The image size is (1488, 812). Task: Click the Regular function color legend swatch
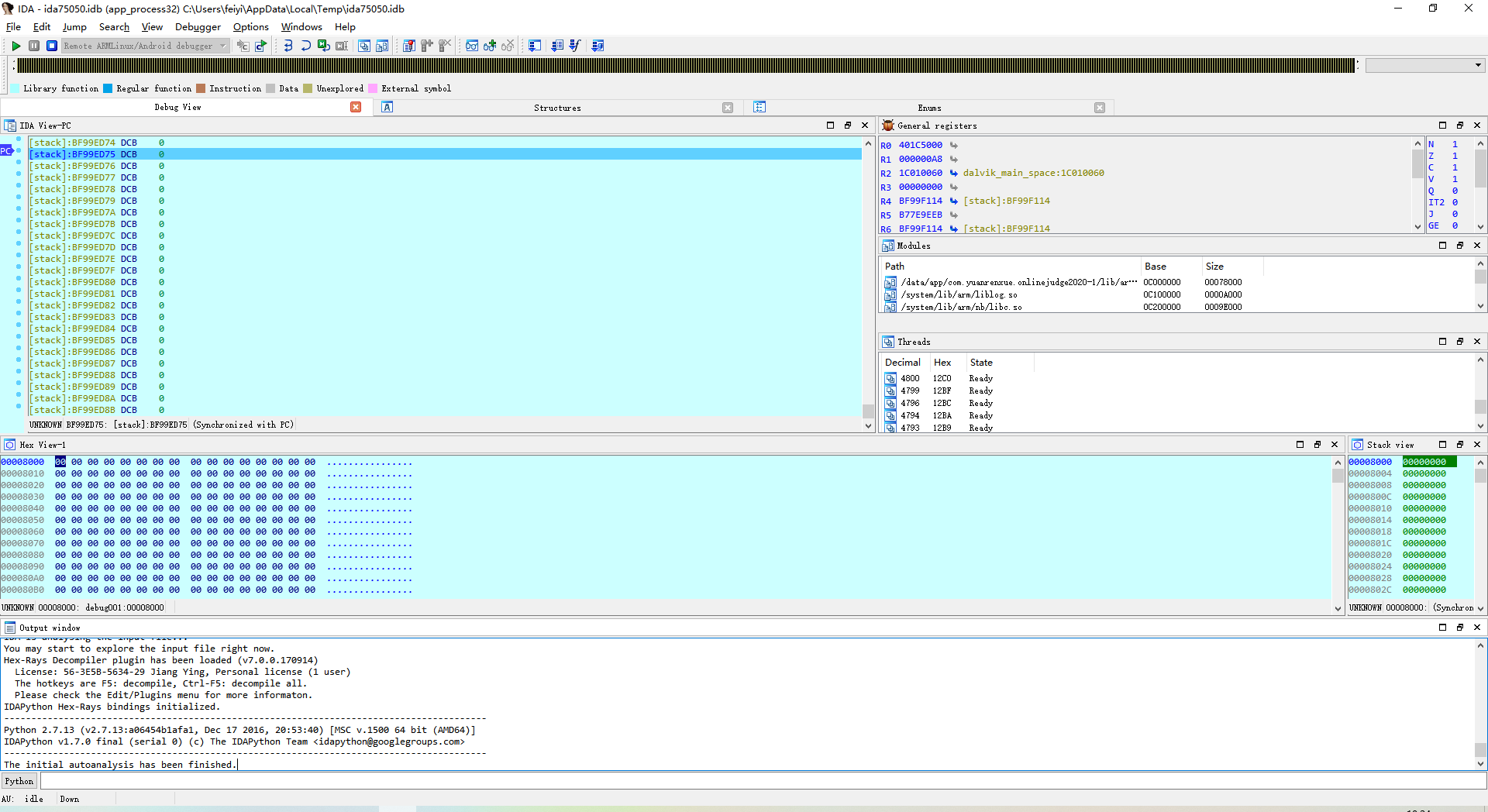pyautogui.click(x=108, y=88)
